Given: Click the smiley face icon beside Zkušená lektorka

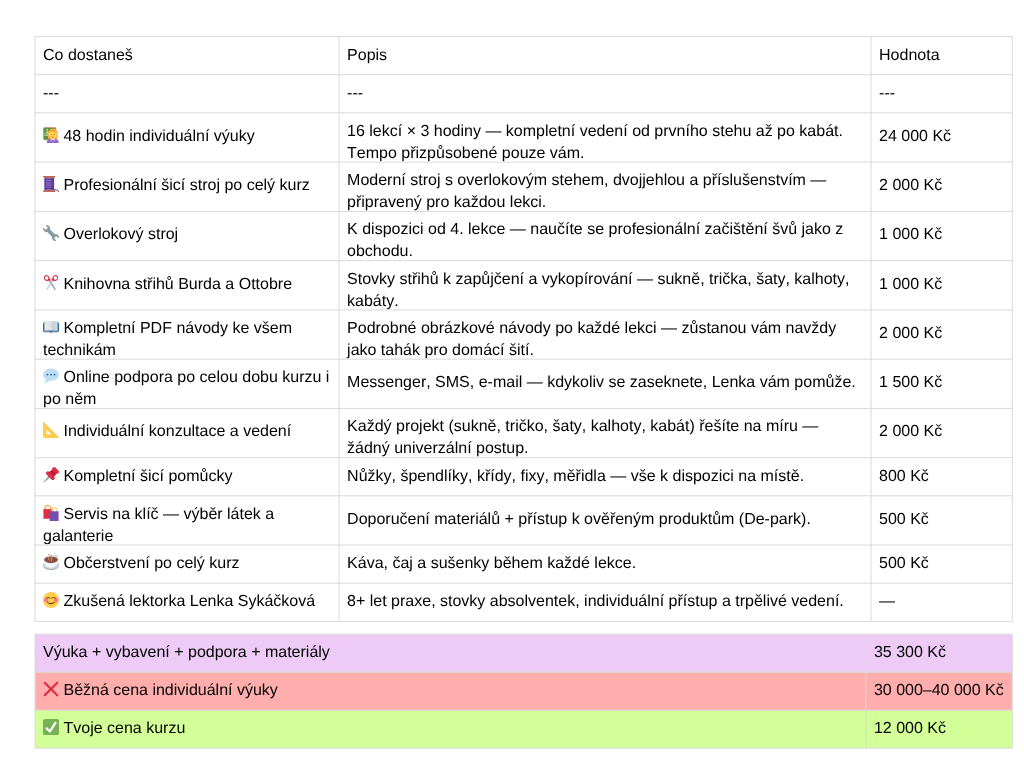Looking at the screenshot, I should [x=51, y=601].
